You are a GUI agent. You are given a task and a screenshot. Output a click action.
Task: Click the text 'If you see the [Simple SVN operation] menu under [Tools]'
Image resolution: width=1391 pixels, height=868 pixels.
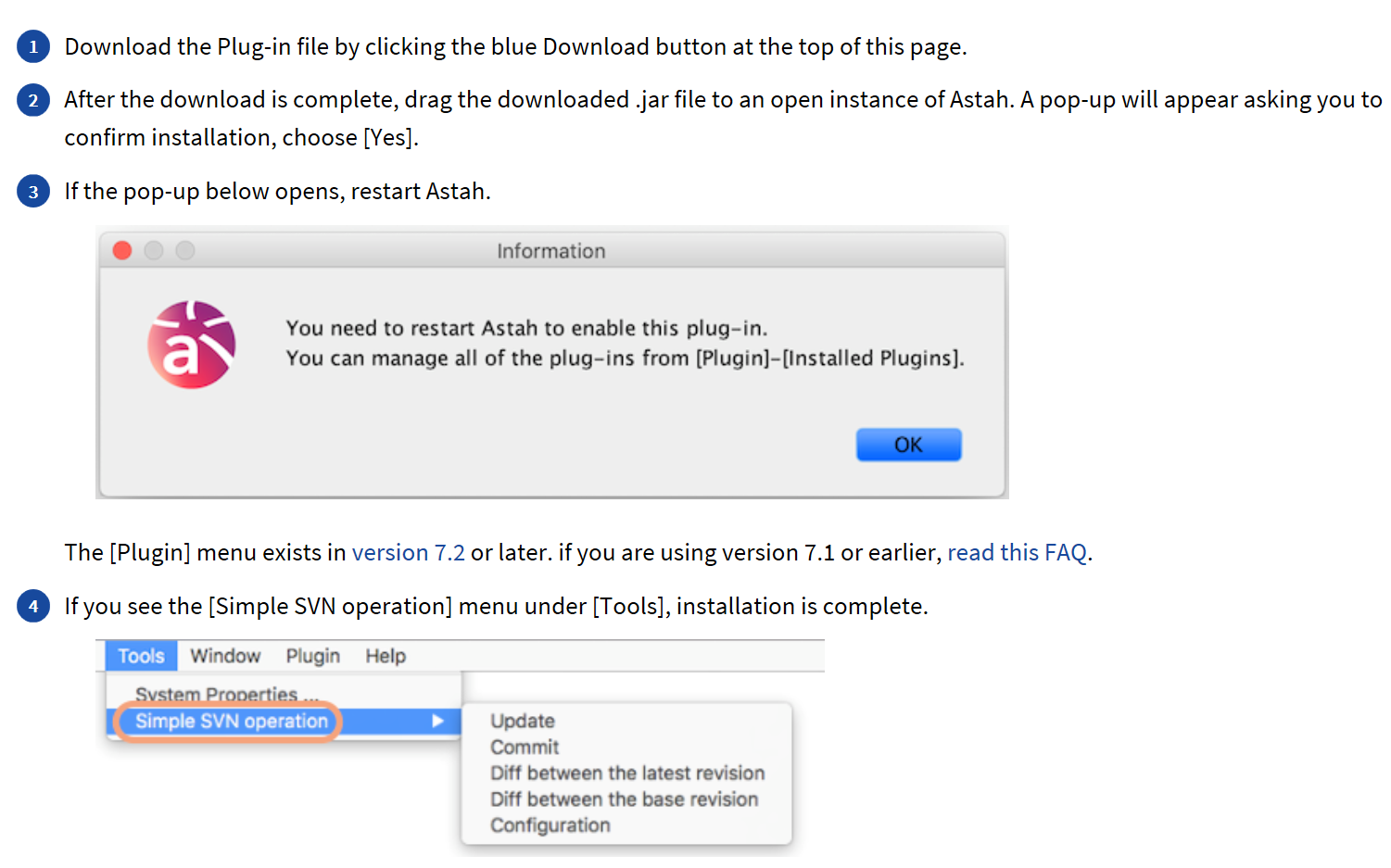(366, 606)
